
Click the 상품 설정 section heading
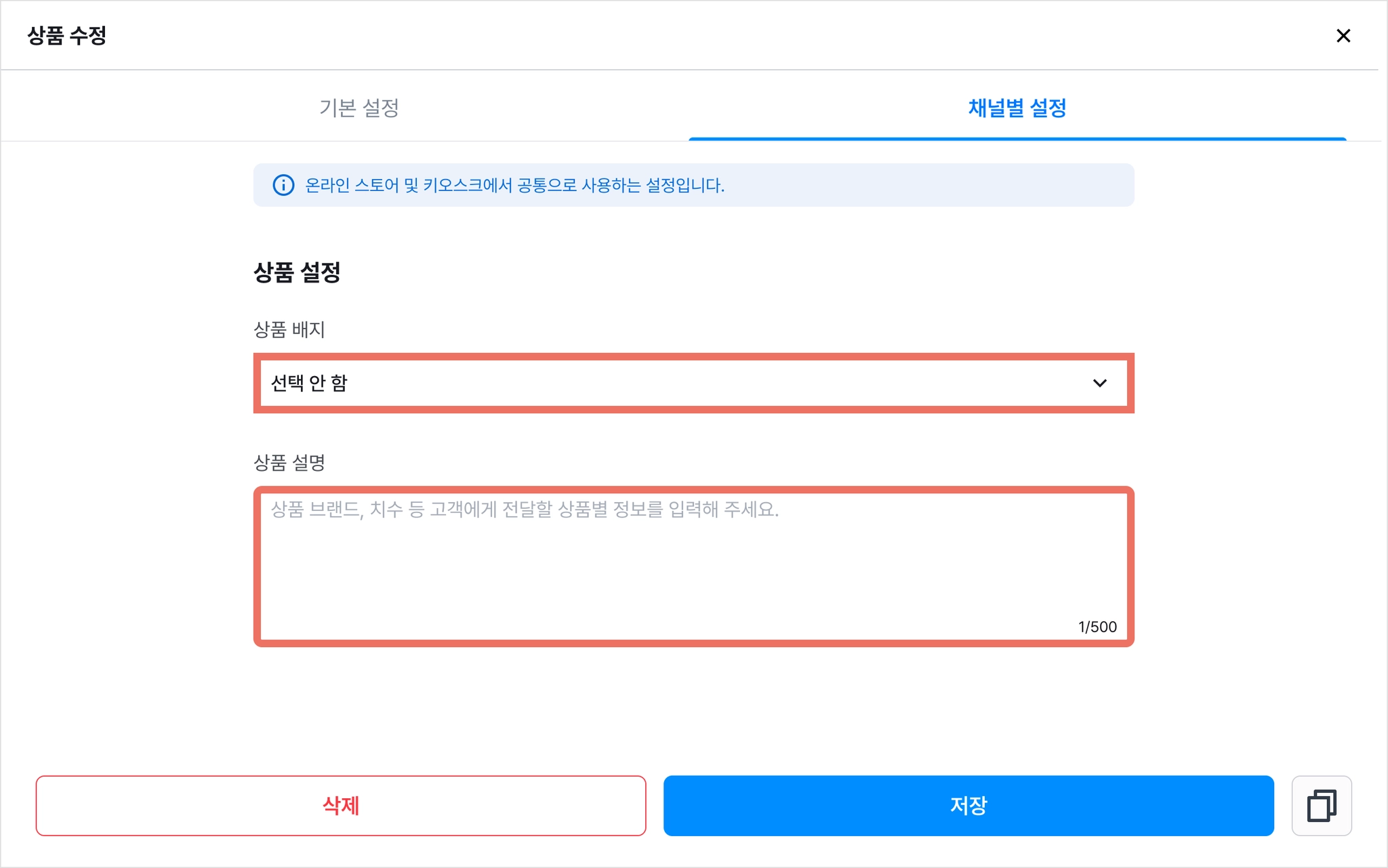(297, 272)
